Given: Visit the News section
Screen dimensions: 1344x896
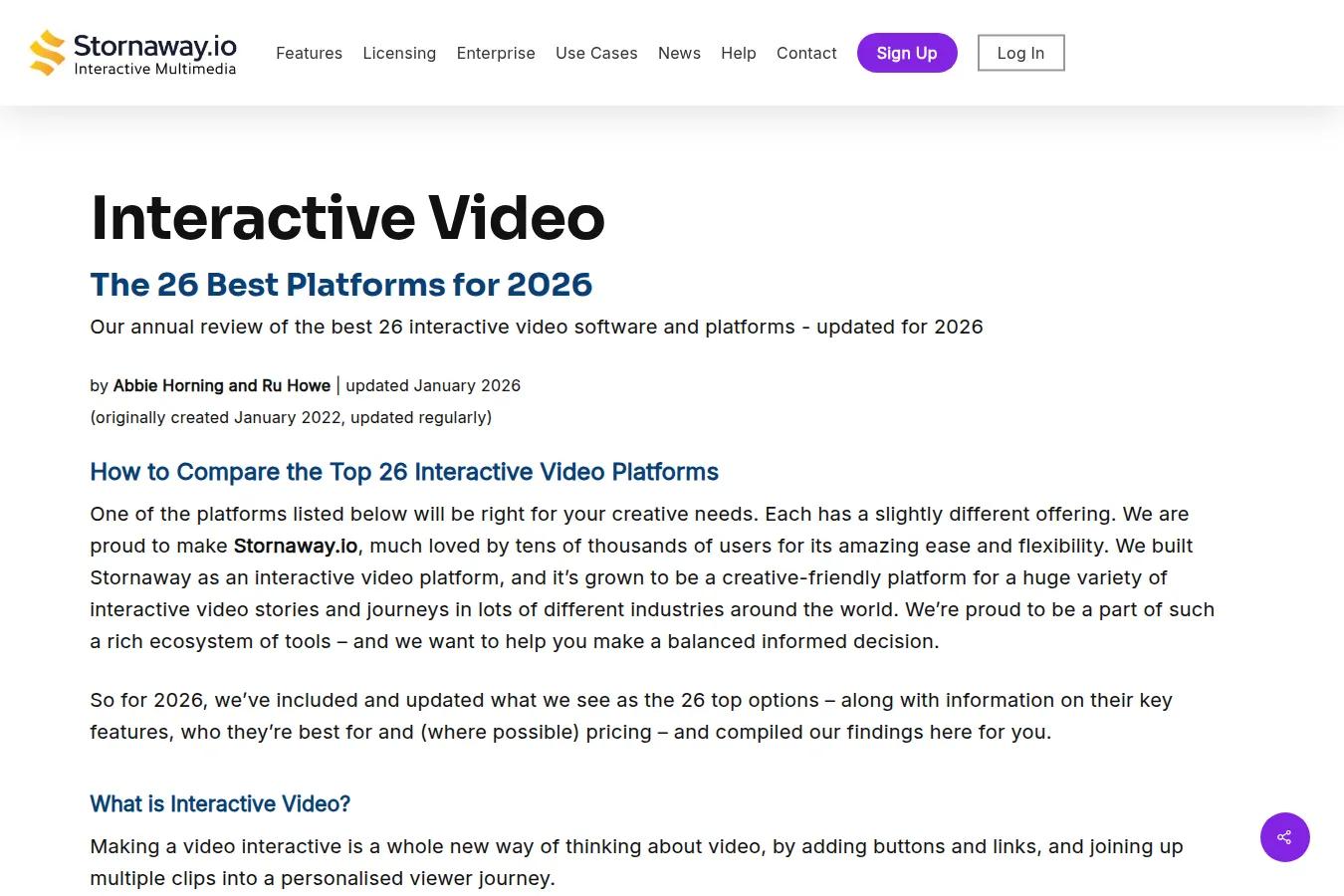Looking at the screenshot, I should click(x=679, y=53).
